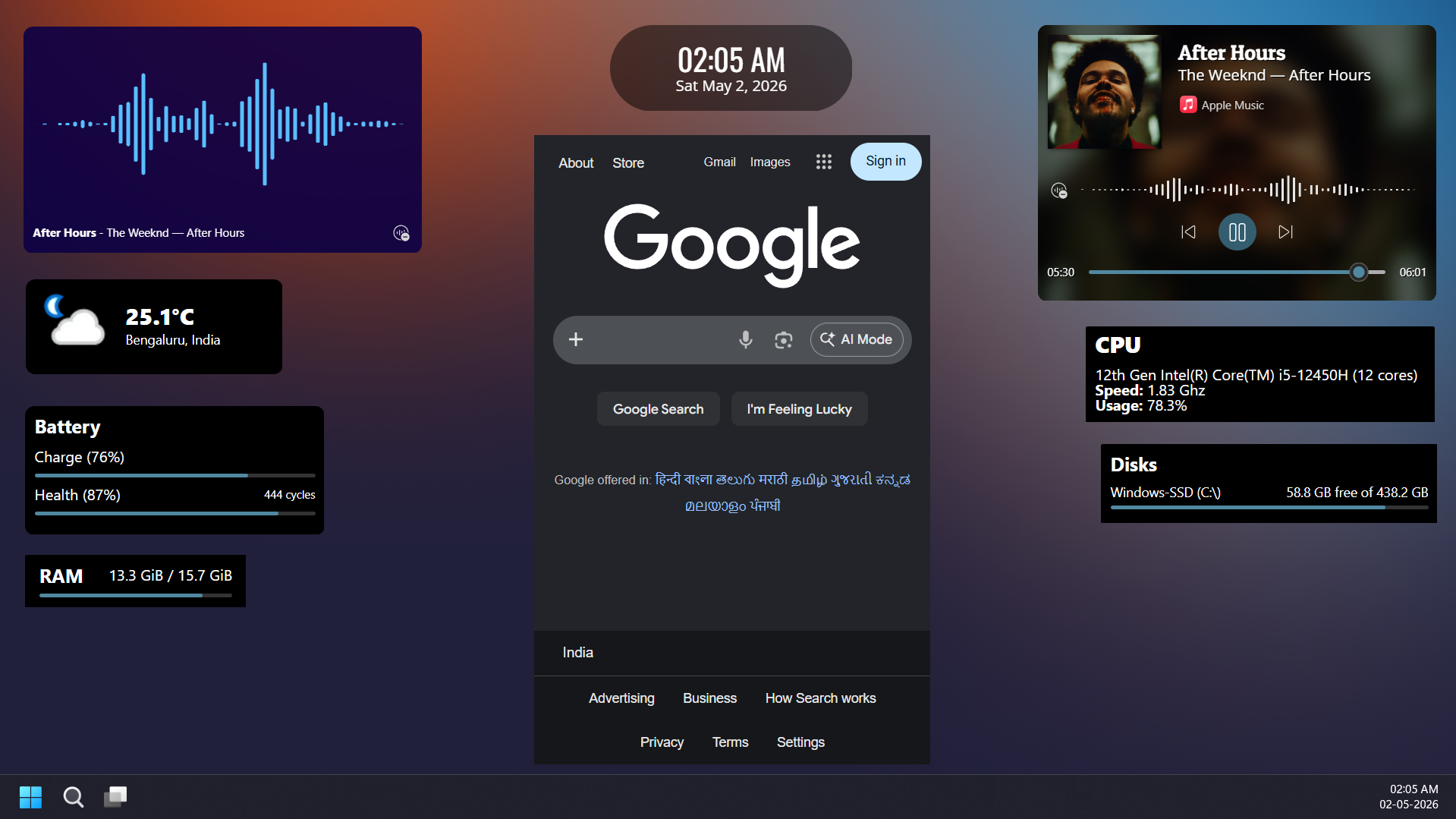Image resolution: width=1456 pixels, height=819 pixels.
Task: Click 58.8 GB free of 438.2 GB
Action: point(1357,493)
